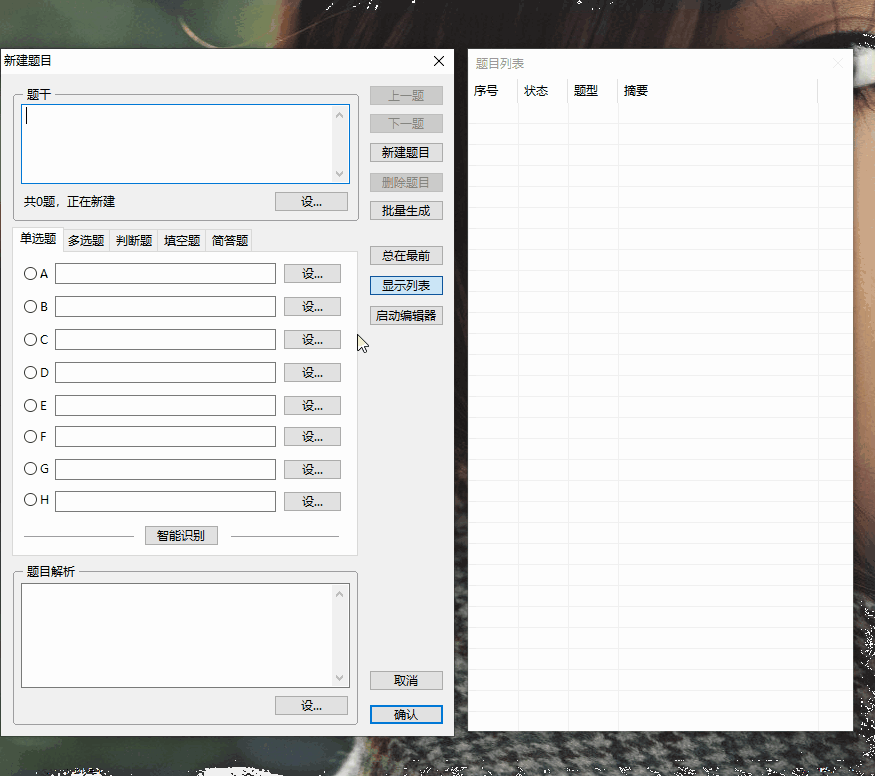Go to the 填空题 tab

pyautogui.click(x=182, y=240)
